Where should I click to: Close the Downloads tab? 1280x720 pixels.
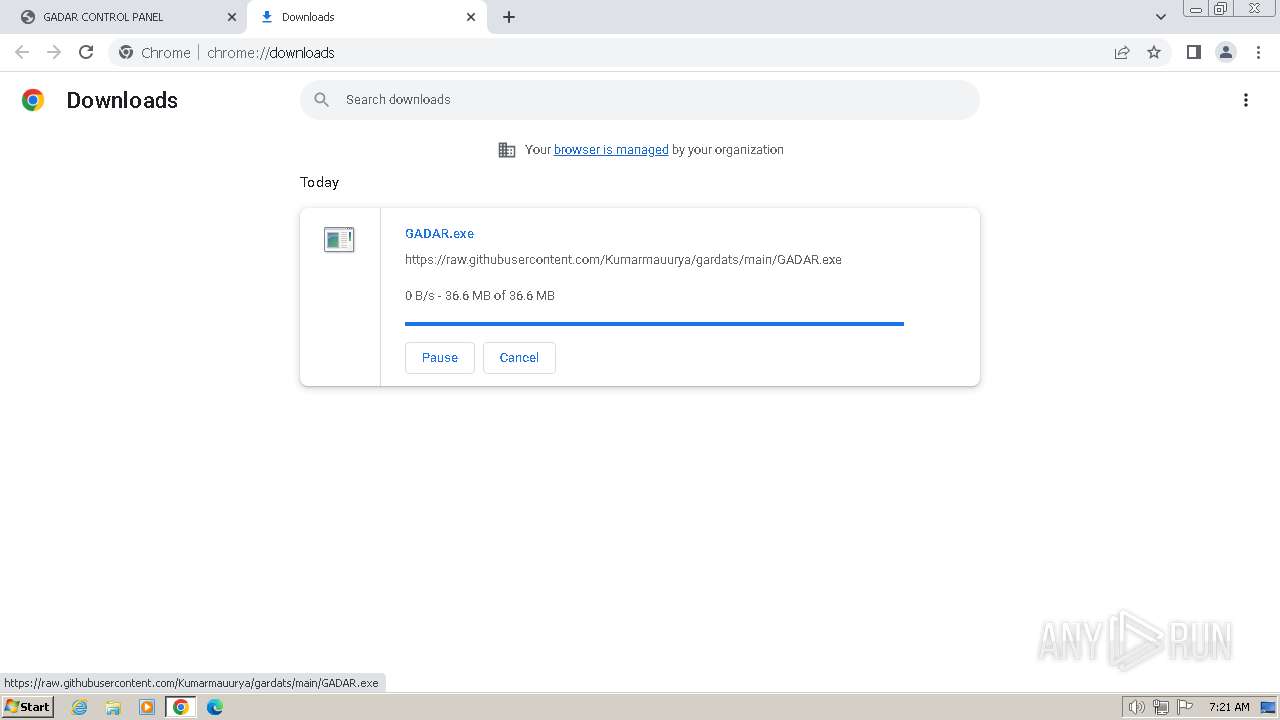click(471, 17)
